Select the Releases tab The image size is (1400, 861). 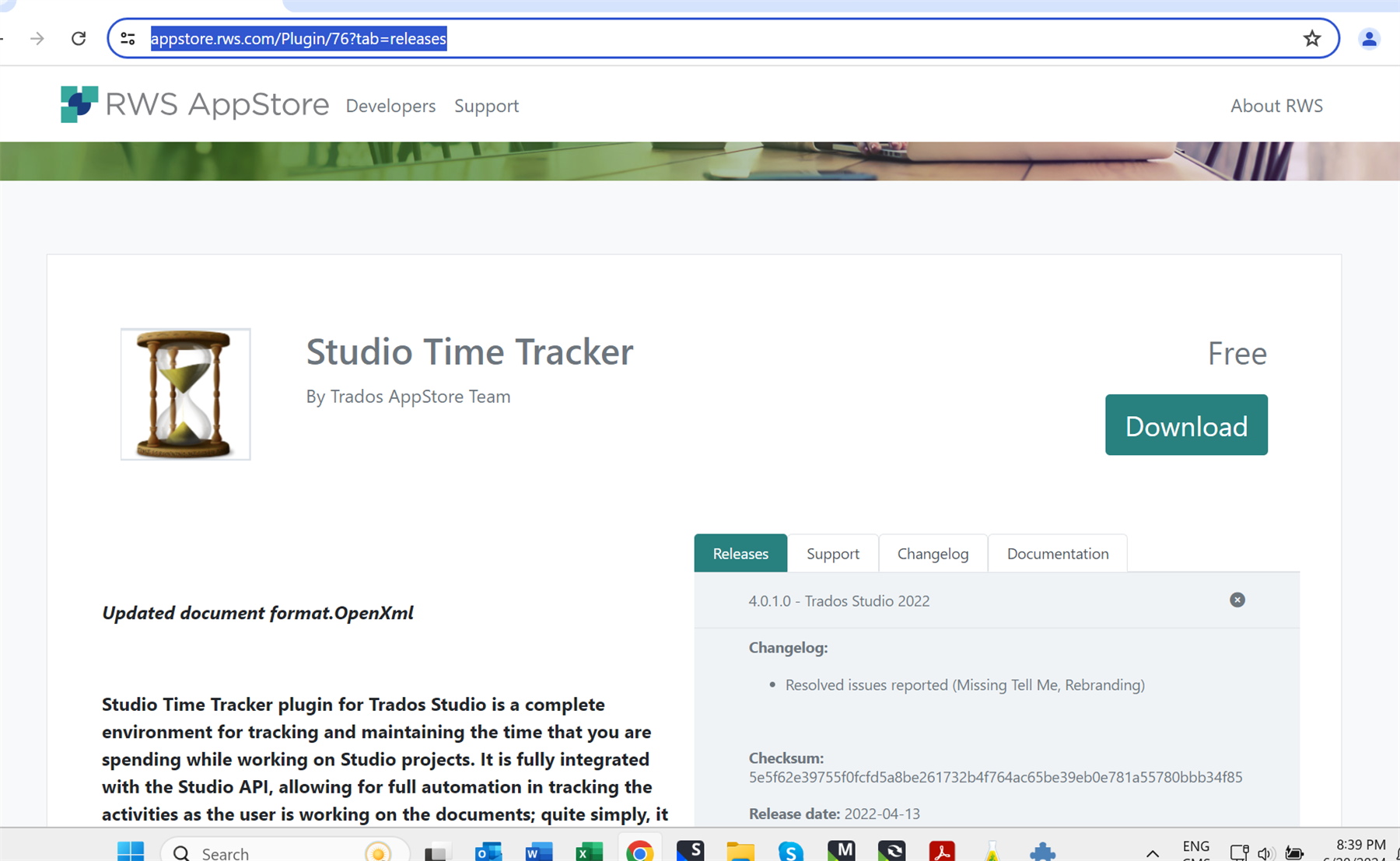pos(740,553)
